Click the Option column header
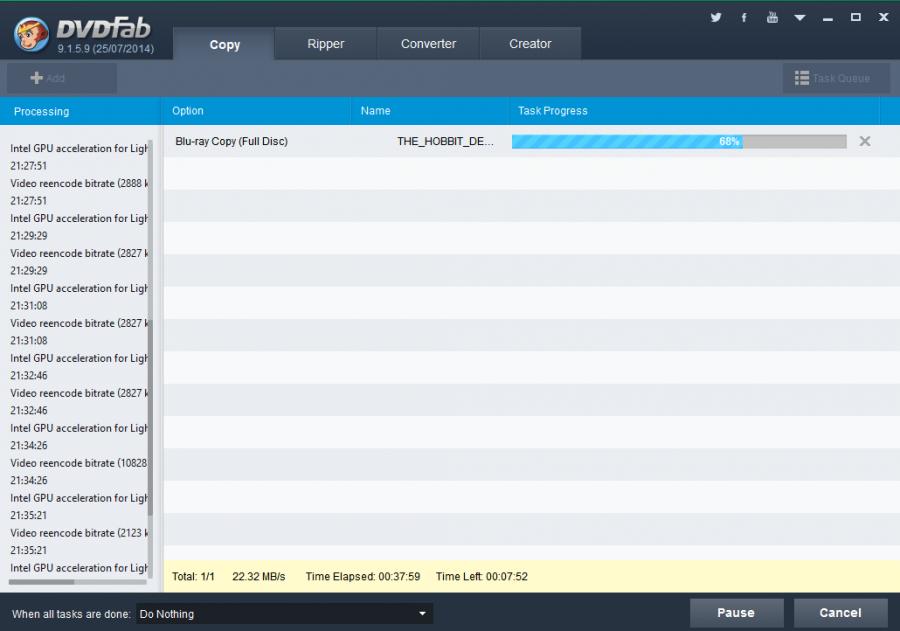Viewport: 900px width, 631px height. pyautogui.click(x=255, y=111)
